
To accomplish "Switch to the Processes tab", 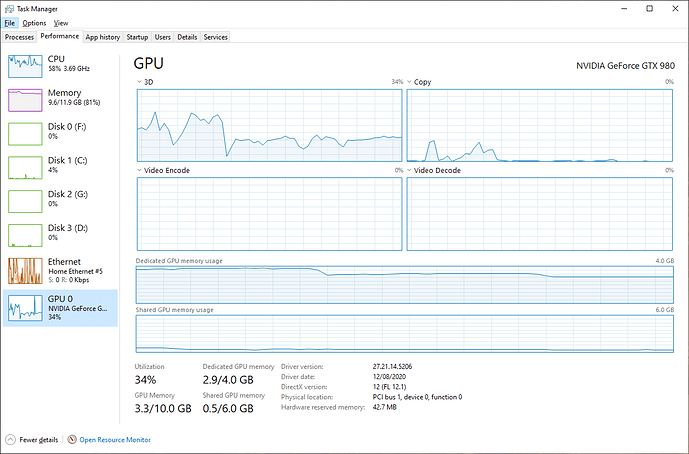I will (19, 37).
